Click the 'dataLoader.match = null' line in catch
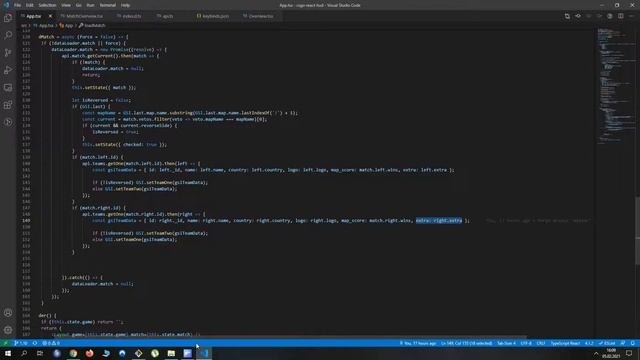640x360 pixels. click(x=102, y=284)
